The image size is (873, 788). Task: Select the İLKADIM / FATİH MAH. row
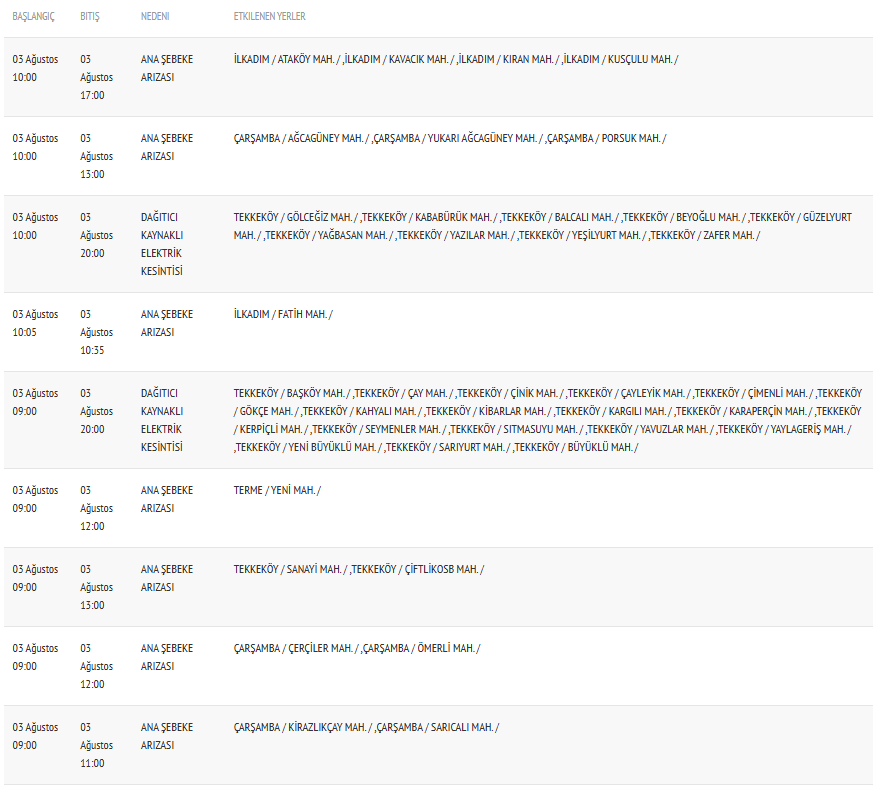(438, 332)
